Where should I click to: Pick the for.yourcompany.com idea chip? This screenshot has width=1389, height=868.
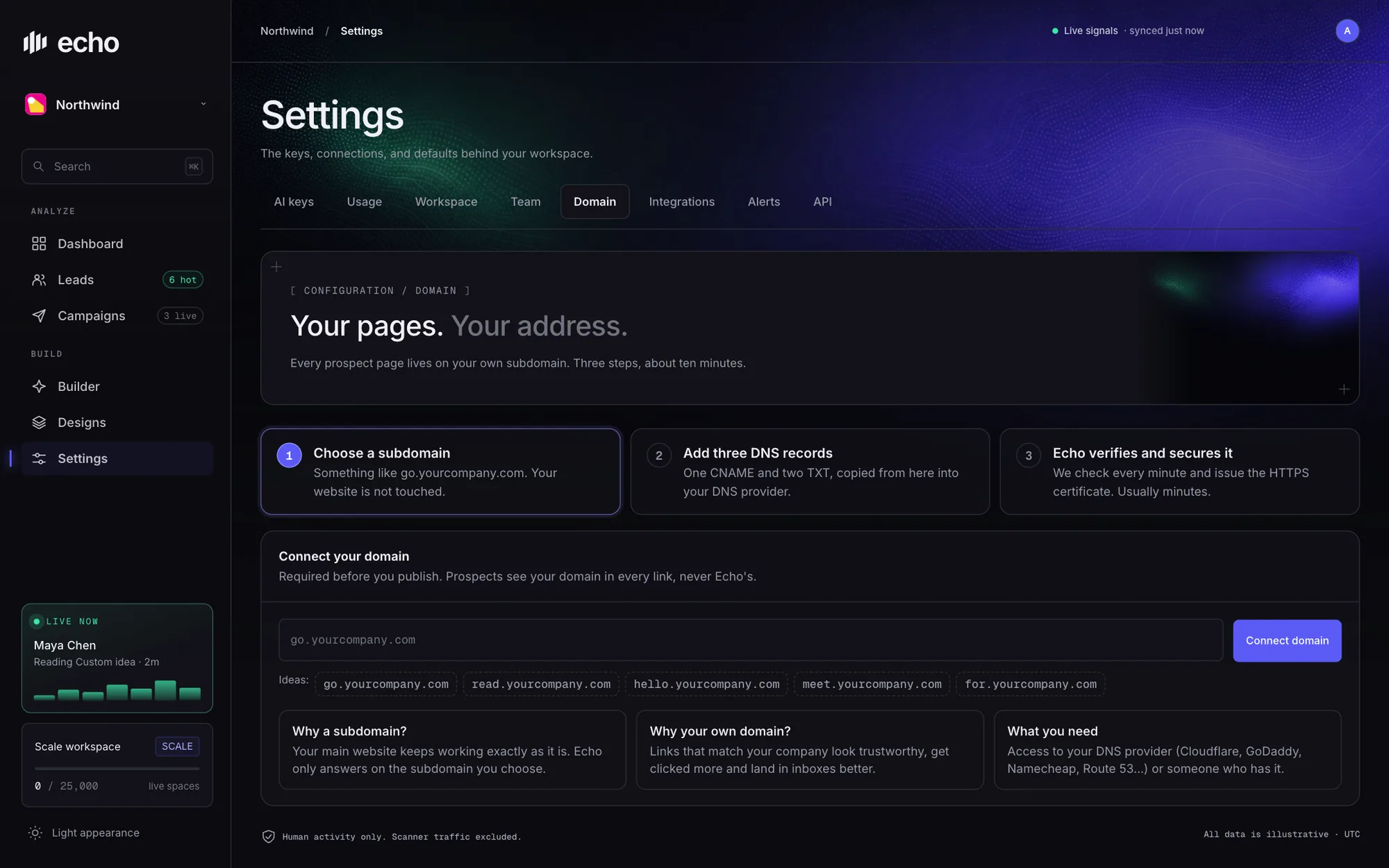[x=1031, y=684]
